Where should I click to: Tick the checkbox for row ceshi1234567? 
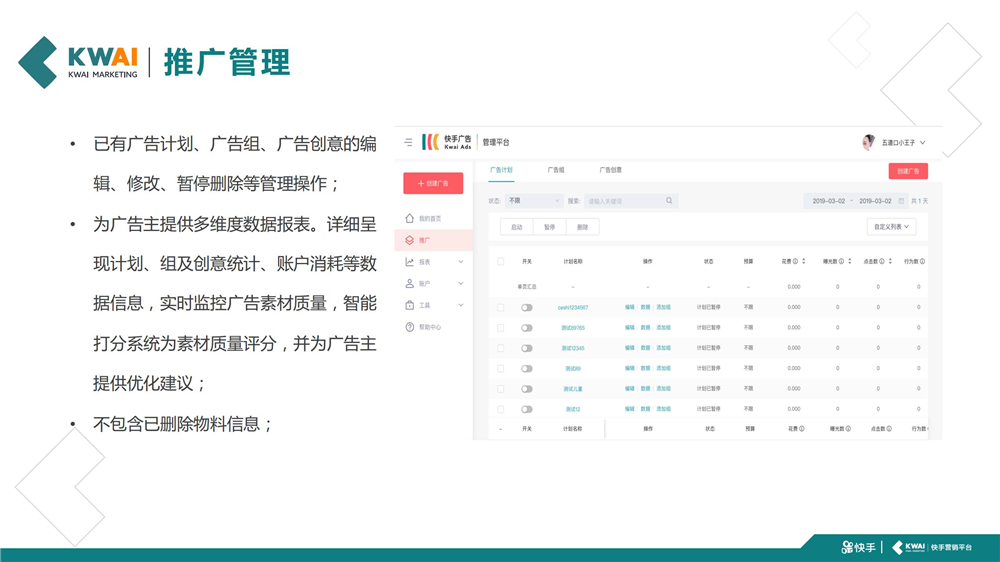coord(501,307)
